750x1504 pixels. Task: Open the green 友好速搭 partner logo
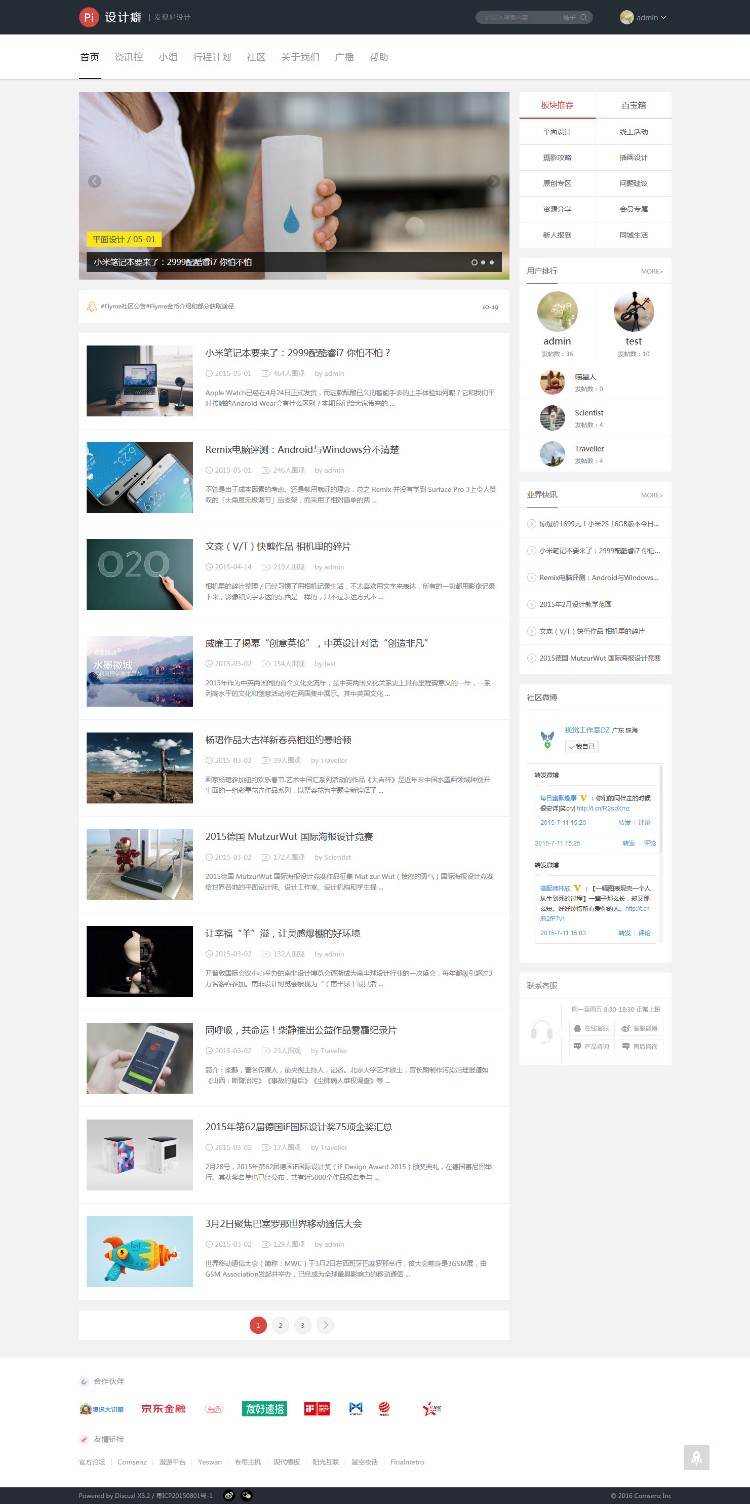pos(265,1408)
